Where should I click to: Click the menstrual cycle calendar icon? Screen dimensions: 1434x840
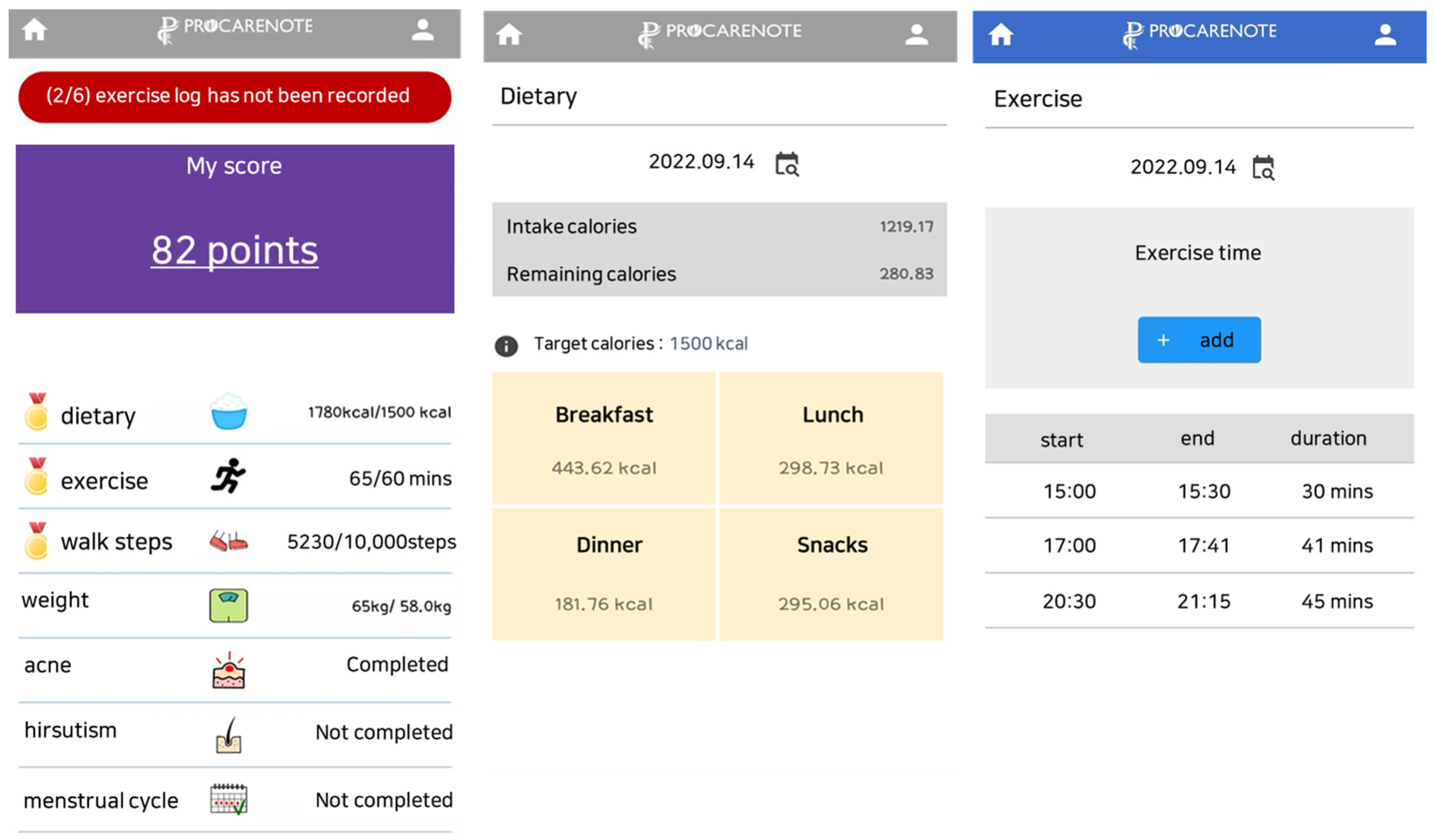(228, 799)
